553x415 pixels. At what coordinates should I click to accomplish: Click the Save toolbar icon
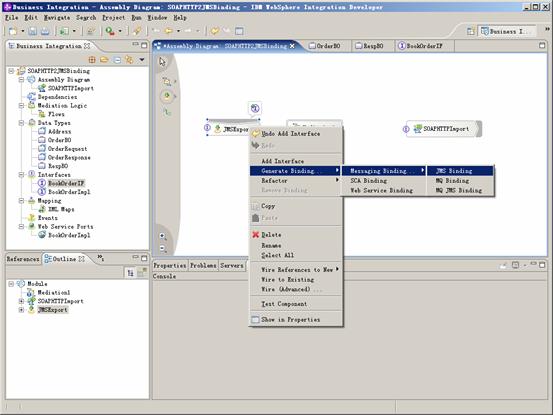[32, 31]
